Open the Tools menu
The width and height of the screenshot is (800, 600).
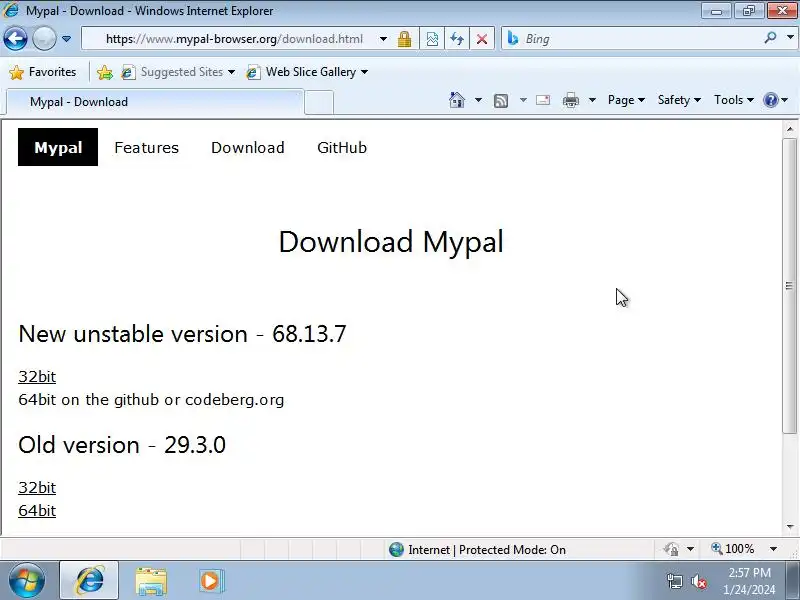tap(734, 100)
